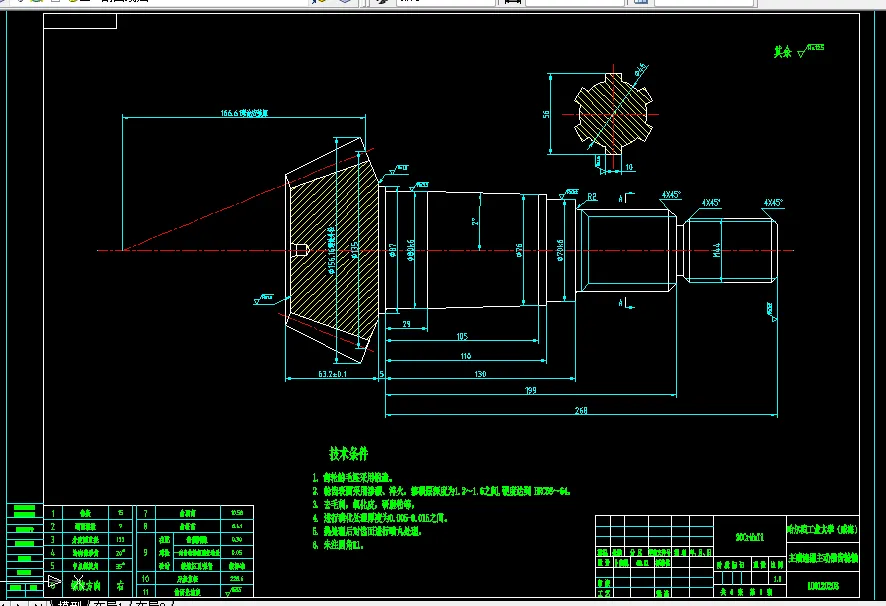This screenshot has height=606, width=886.
Task: Select the 技术条件 heading text
Action: click(349, 453)
